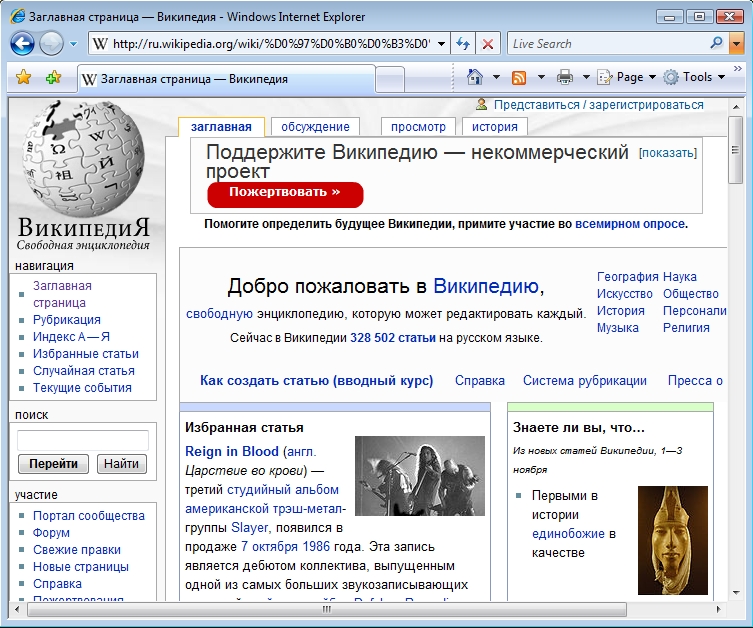Open a new blank browser tab

(x=389, y=79)
